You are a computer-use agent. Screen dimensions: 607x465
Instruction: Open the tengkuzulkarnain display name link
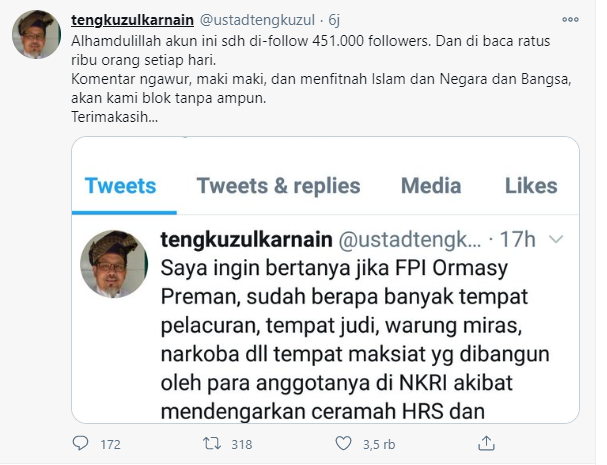[x=132, y=20]
